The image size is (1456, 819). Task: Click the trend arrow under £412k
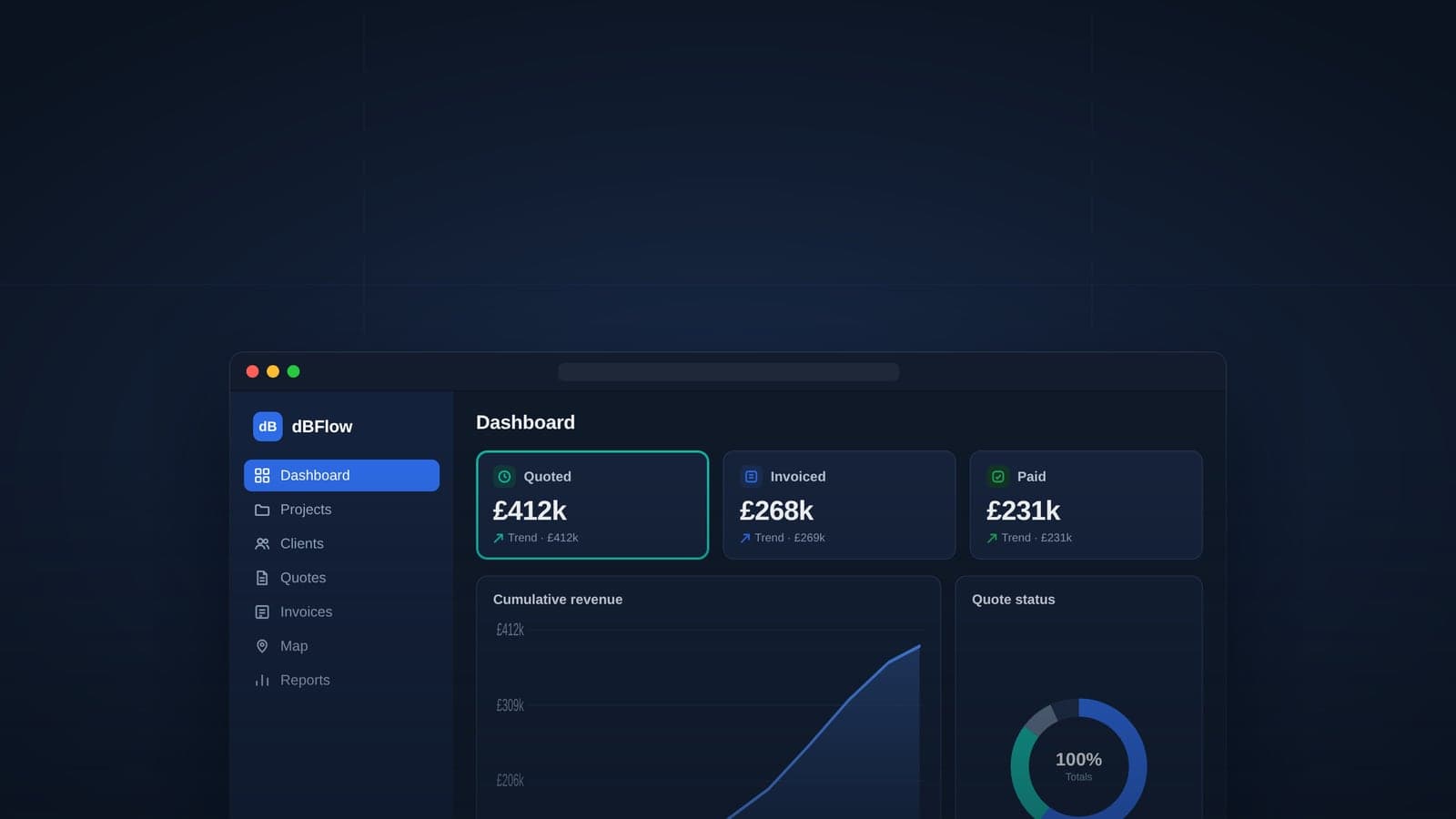[499, 538]
